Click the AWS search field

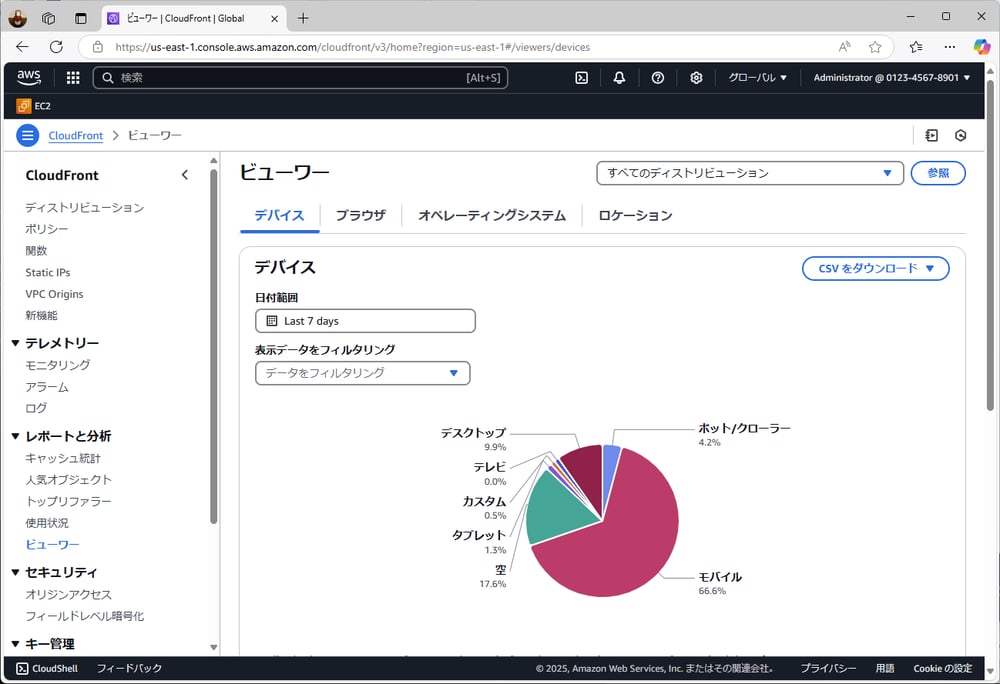pos(300,78)
